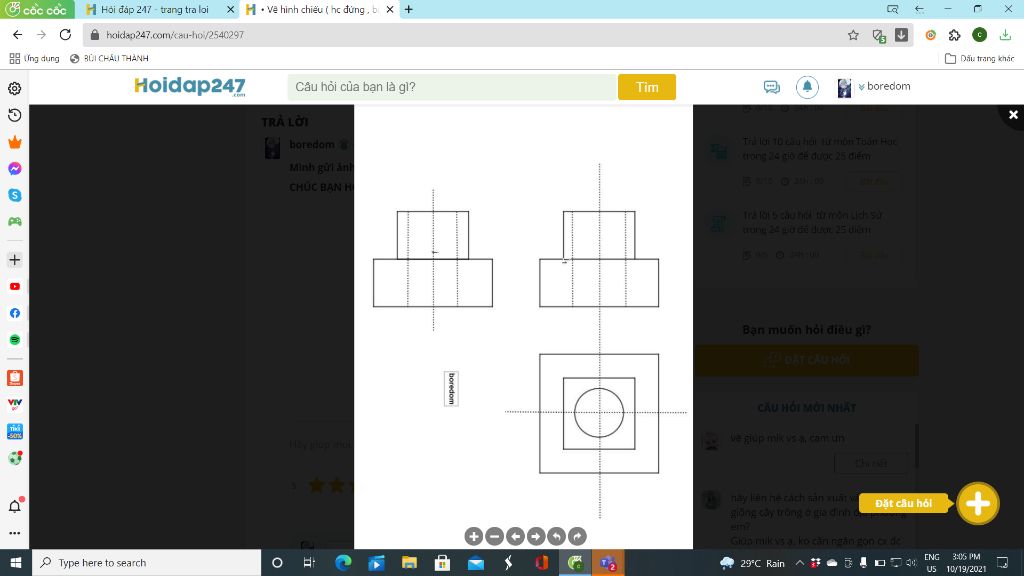
Task: Zoom in with the viewer plus button
Action: pos(473,536)
